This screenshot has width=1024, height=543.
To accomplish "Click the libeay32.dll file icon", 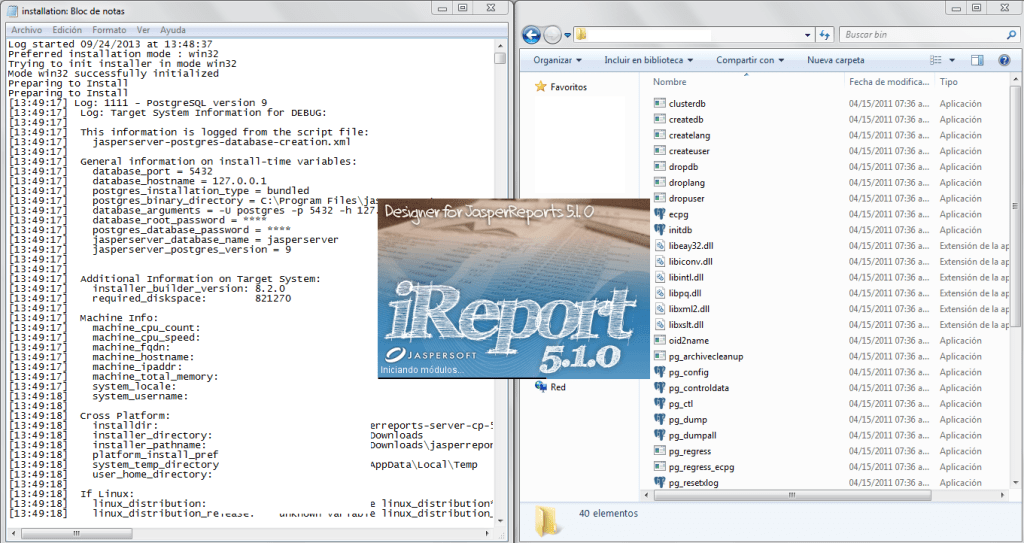I will (x=659, y=246).
